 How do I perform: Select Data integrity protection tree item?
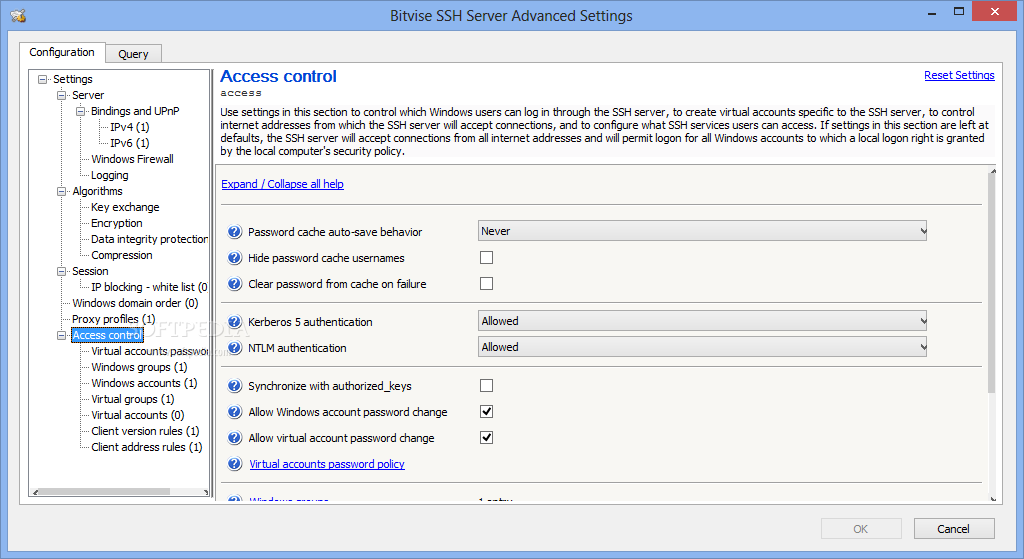pyautogui.click(x=150, y=240)
